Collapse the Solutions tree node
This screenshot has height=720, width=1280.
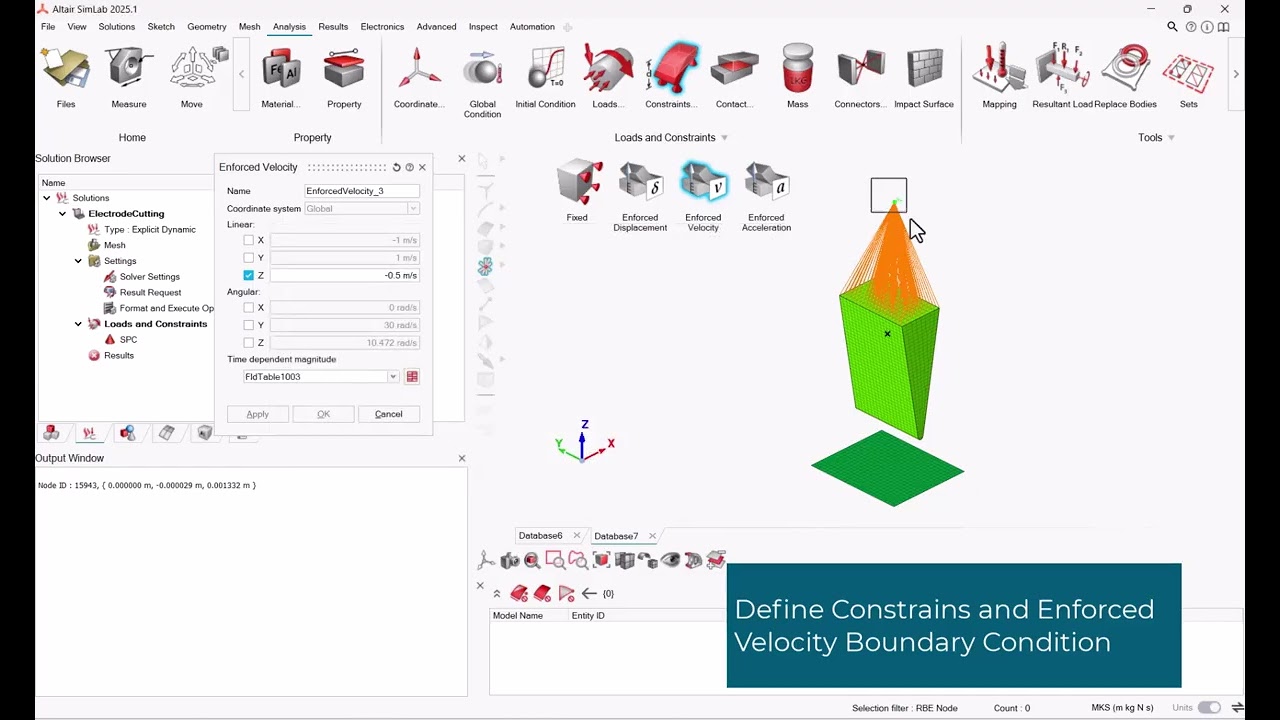point(46,198)
